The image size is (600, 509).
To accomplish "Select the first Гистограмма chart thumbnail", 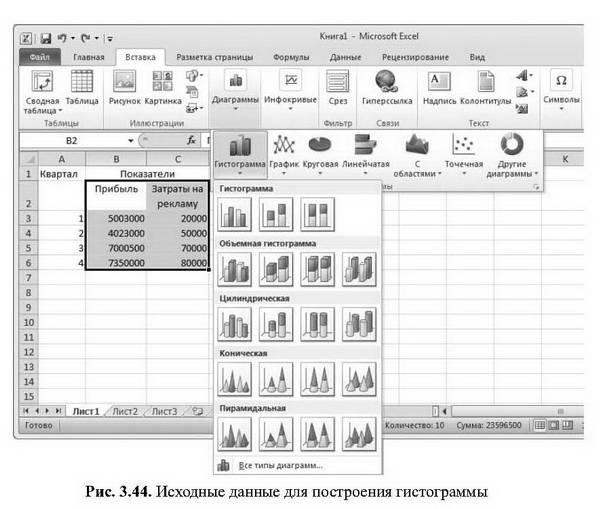I will coord(236,214).
